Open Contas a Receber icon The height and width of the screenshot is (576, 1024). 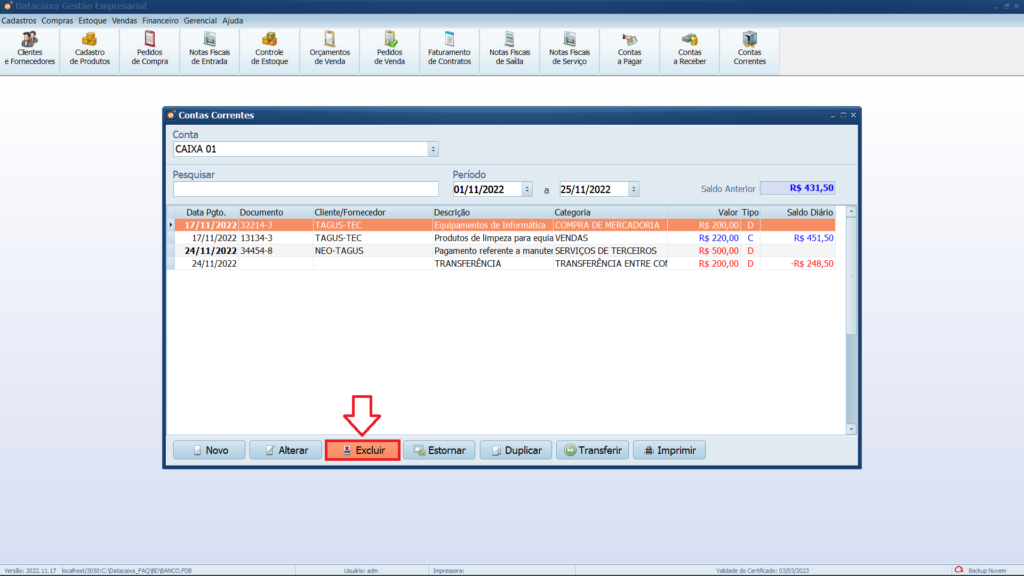(689, 48)
